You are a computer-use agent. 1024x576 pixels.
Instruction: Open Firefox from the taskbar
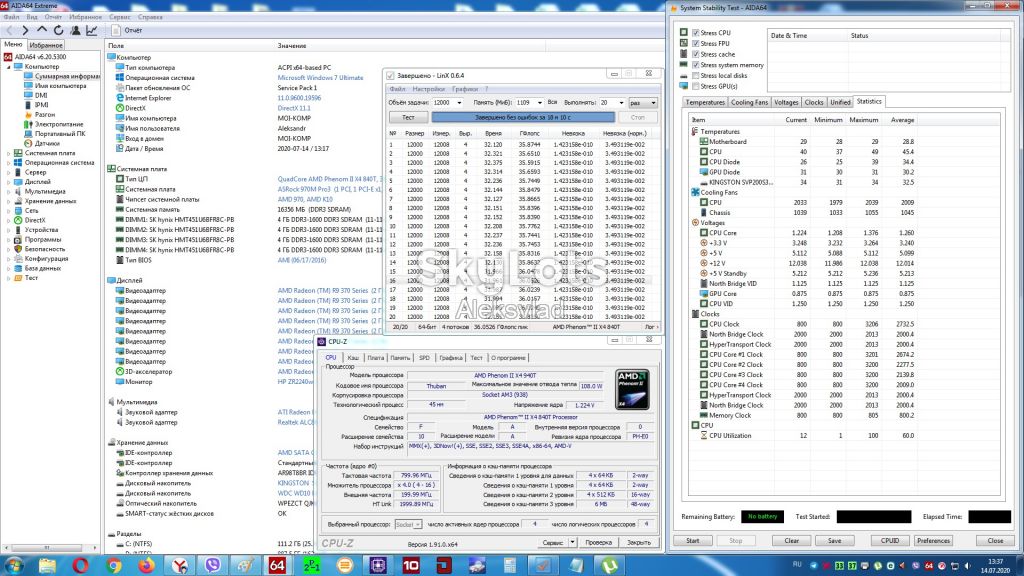[146, 565]
